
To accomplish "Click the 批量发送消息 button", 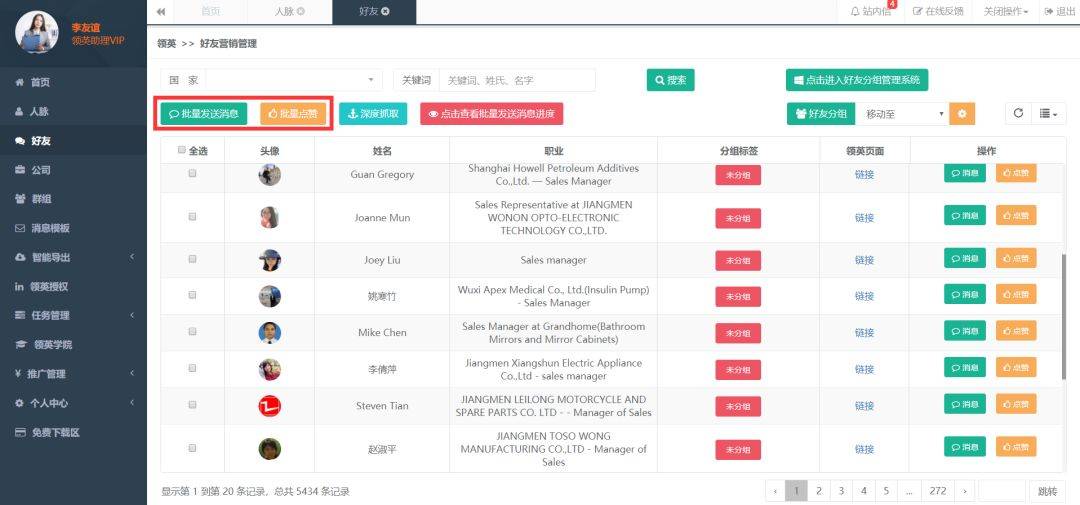I will coord(204,114).
